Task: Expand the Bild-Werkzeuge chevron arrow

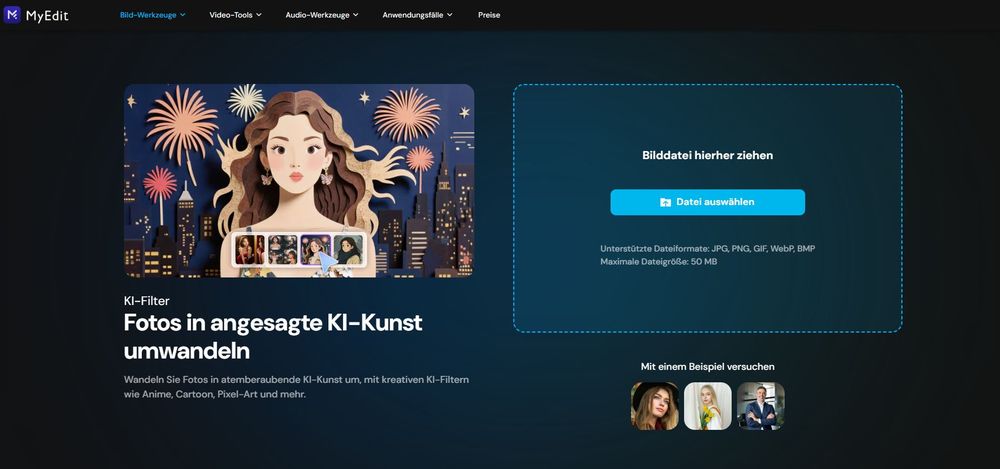Action: [x=182, y=15]
